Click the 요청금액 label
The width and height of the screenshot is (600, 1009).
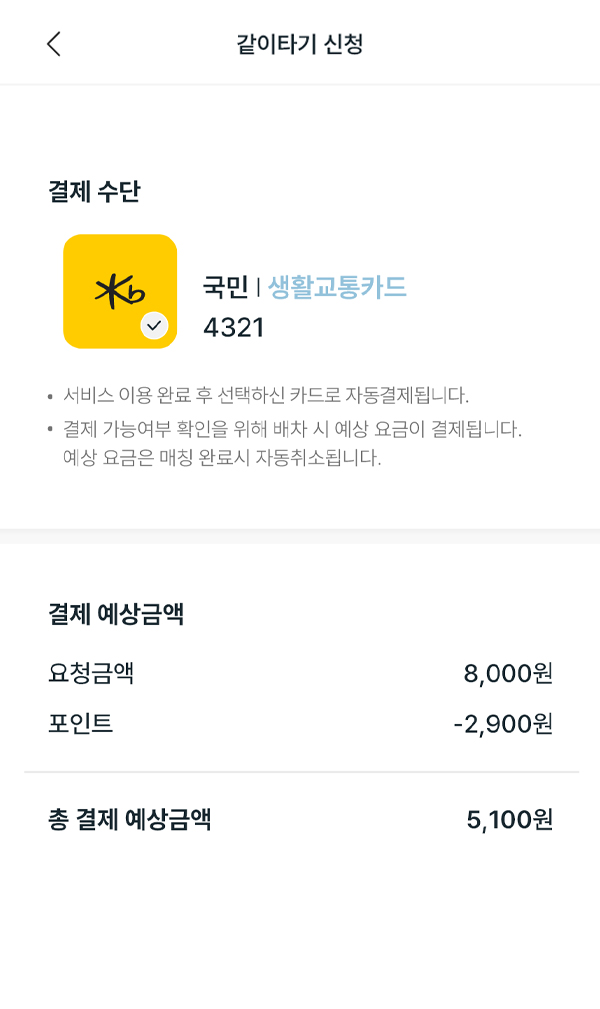coord(91,673)
